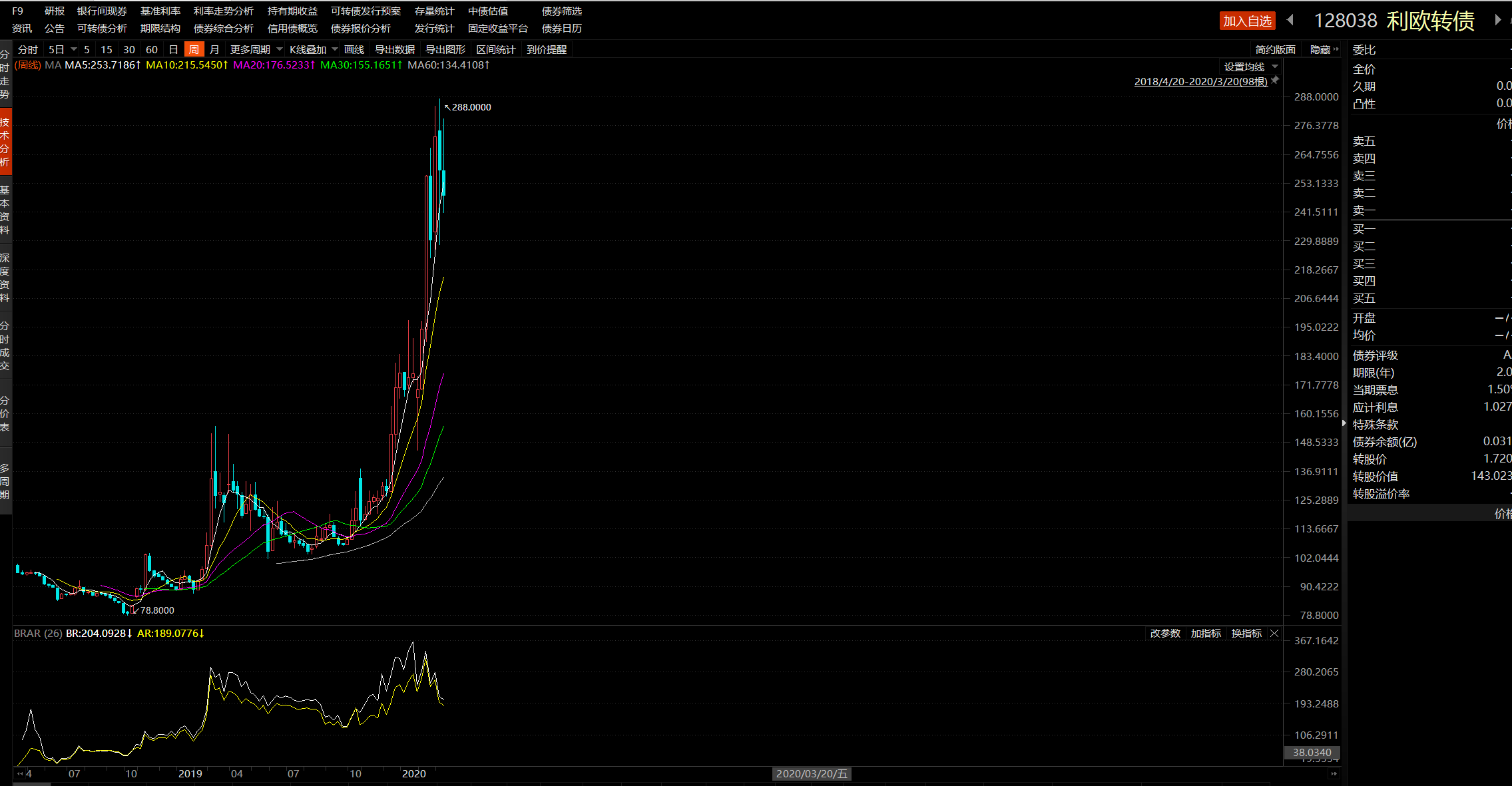Click the pin icon beside the date range
This screenshot has width=1512, height=786.
click(x=1275, y=80)
